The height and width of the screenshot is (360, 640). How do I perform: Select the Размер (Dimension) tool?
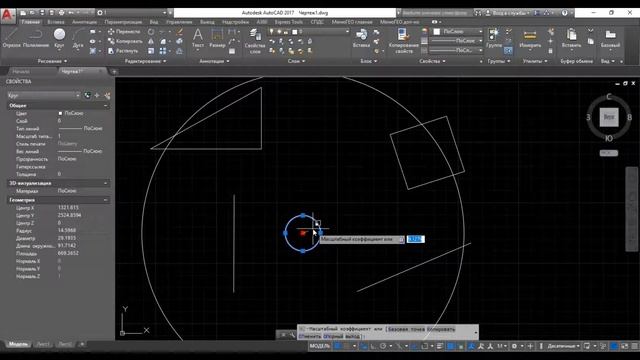[217, 38]
